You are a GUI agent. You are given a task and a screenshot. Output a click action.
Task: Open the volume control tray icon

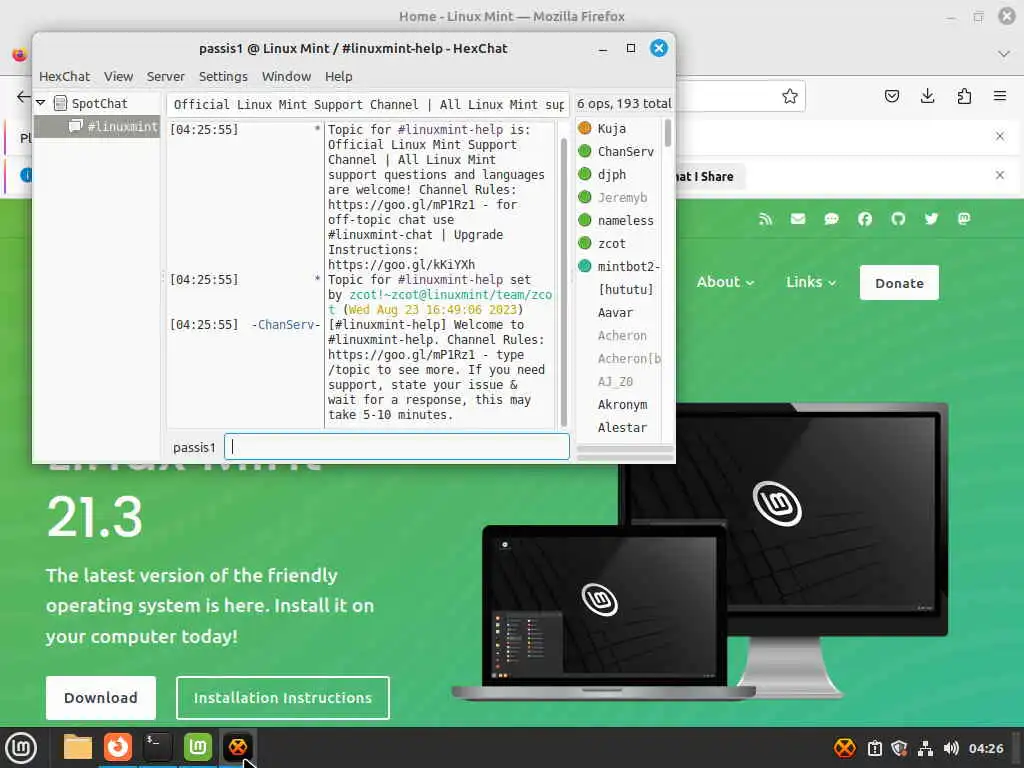point(951,748)
